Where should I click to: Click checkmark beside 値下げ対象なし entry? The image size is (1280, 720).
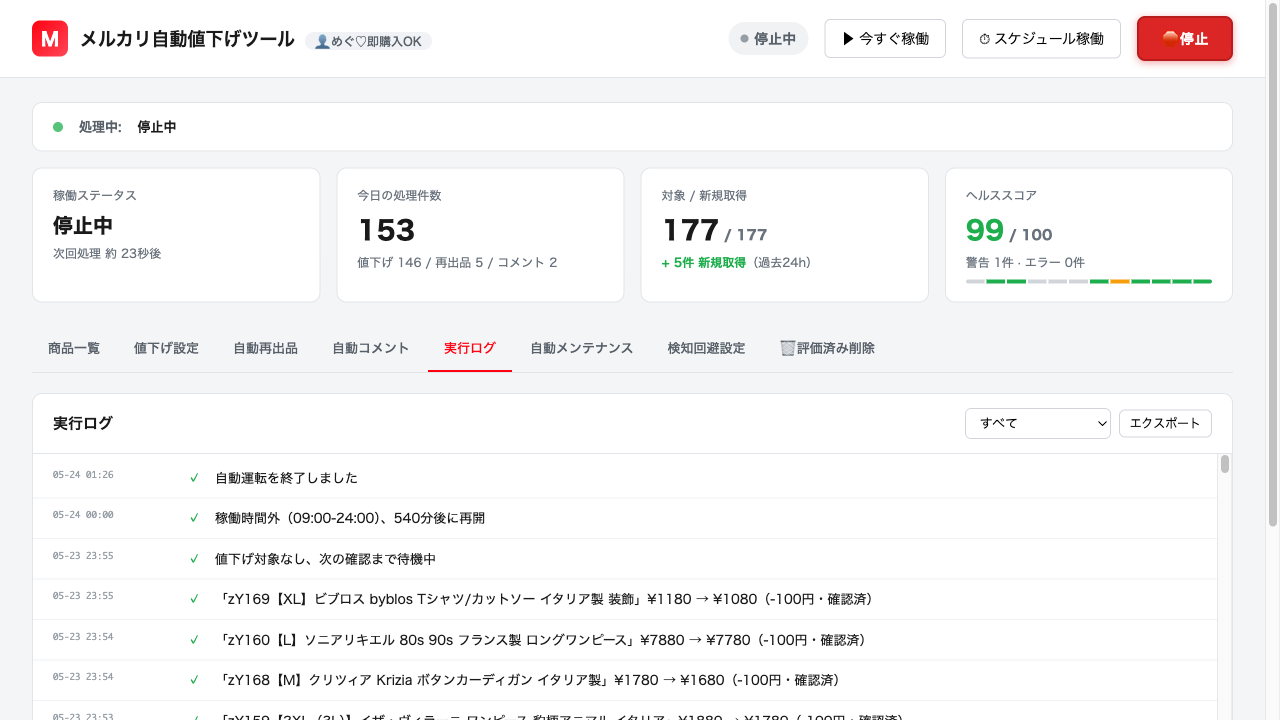[194, 559]
